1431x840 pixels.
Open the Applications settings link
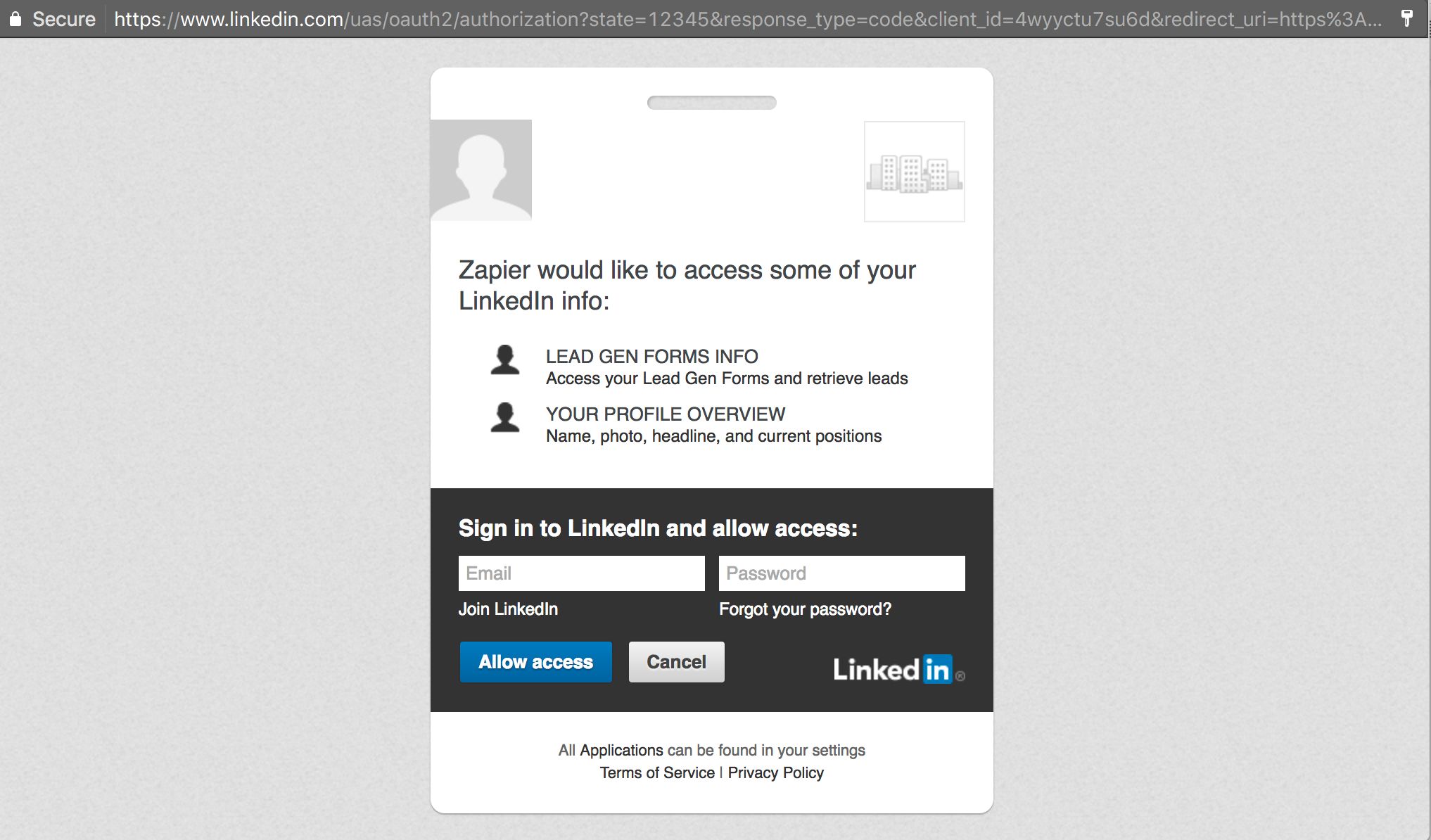(x=621, y=750)
